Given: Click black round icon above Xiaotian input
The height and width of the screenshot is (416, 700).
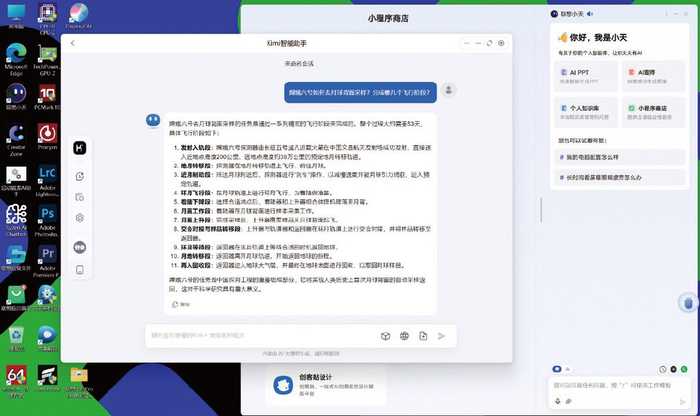Looking at the screenshot, I should click(x=673, y=369).
